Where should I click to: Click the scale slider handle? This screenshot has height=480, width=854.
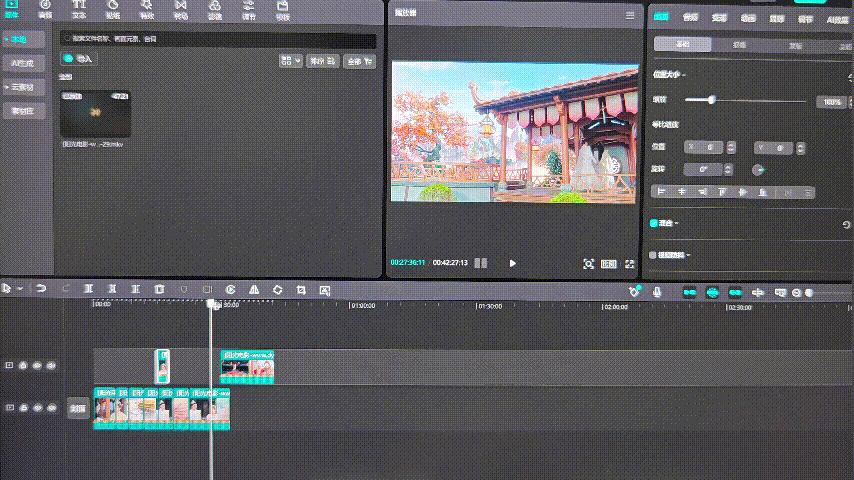coord(711,100)
